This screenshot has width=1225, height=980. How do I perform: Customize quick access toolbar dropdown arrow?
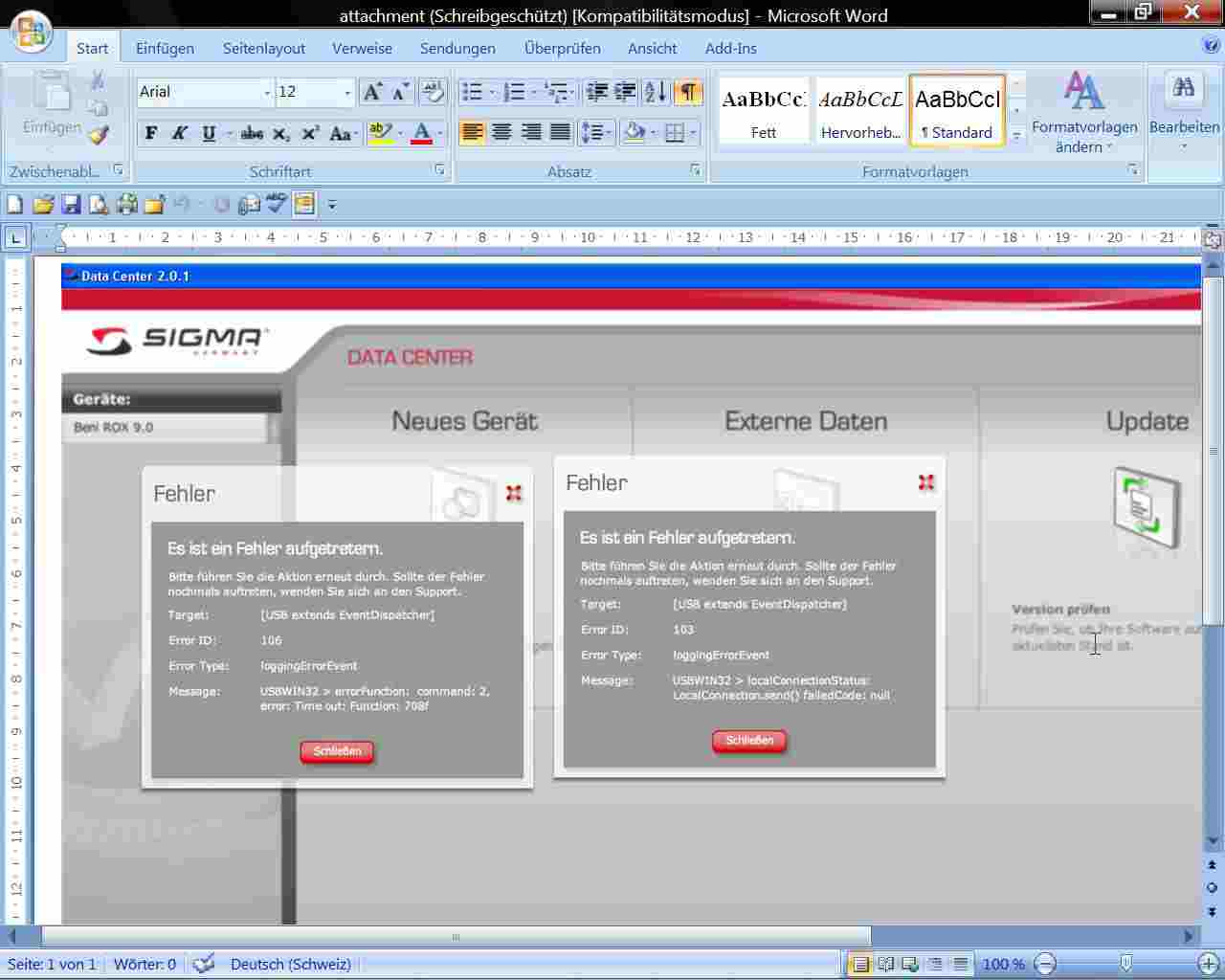(332, 204)
